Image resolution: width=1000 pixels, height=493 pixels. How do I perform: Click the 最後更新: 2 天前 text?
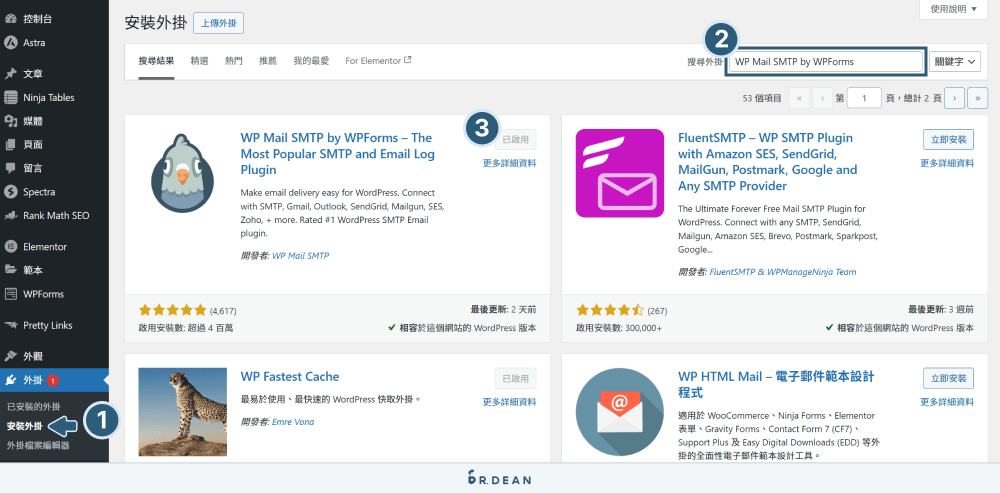coord(503,309)
